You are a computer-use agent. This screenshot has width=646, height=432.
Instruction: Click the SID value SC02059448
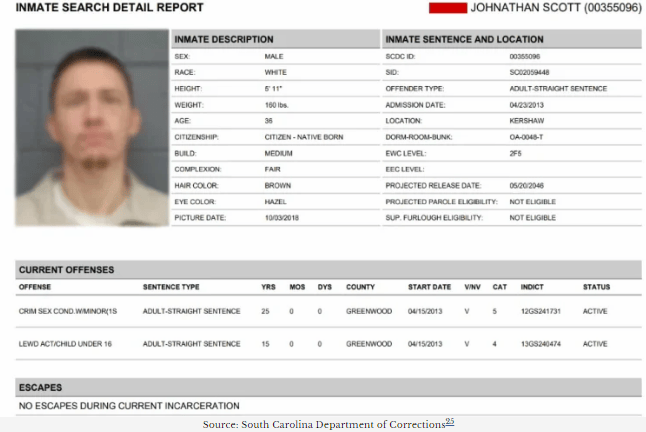click(529, 72)
